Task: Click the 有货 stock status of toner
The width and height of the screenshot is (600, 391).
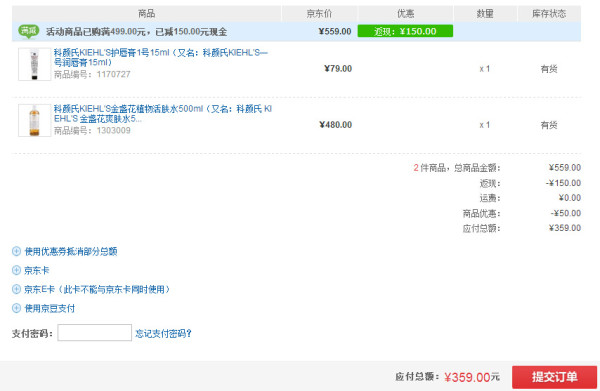Action: [x=549, y=125]
